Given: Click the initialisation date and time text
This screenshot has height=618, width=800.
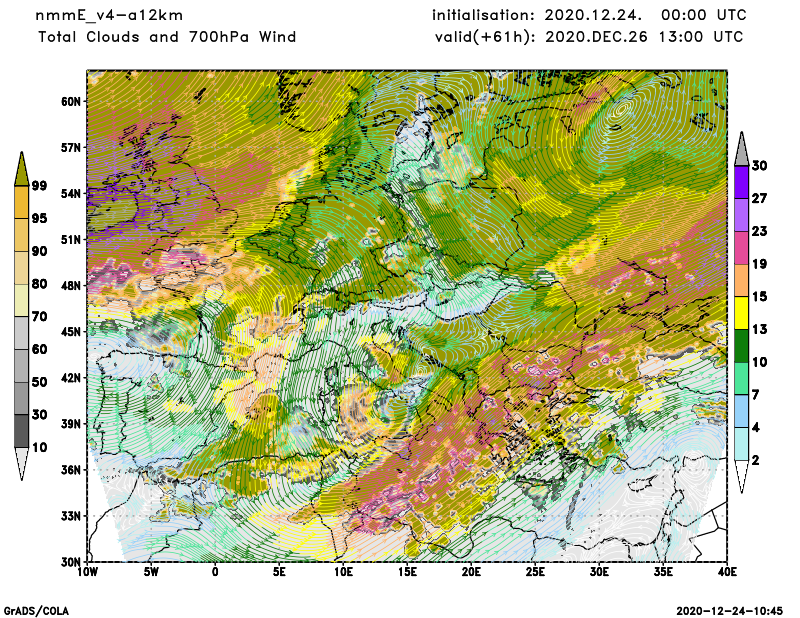Looking at the screenshot, I should 587,16.
